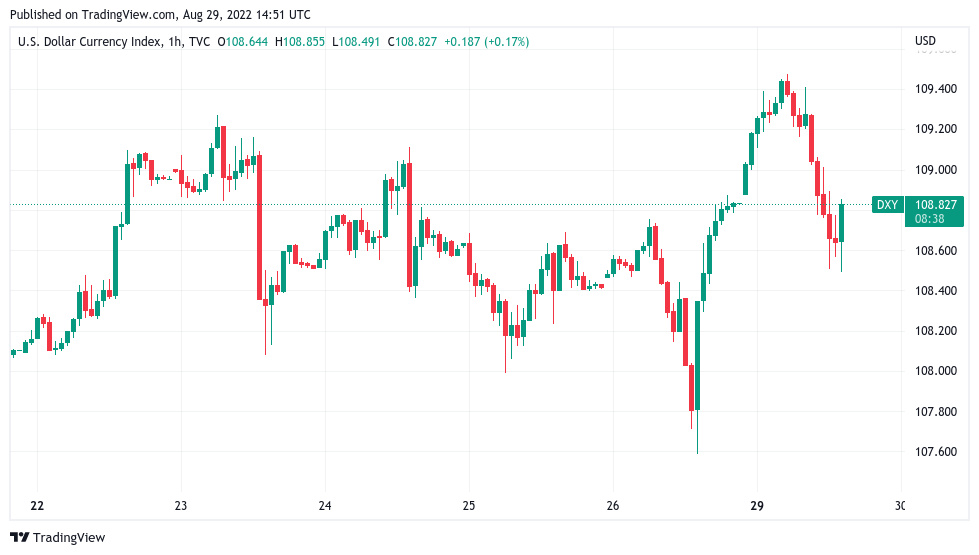Click the 26 date marker on axis
This screenshot has height=555, width=979.
point(612,506)
